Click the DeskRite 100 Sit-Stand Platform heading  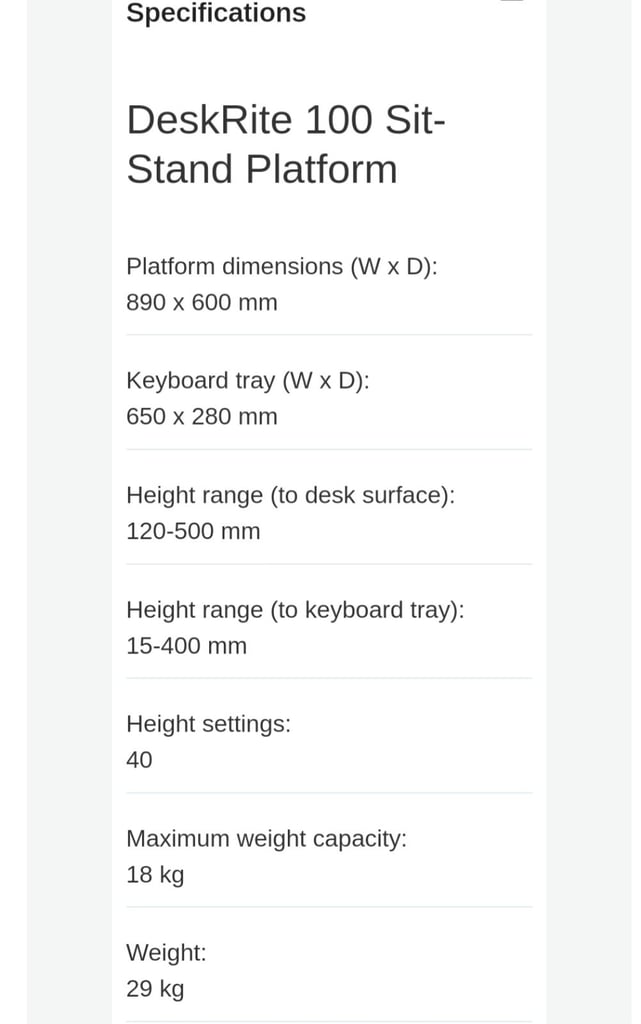286,145
